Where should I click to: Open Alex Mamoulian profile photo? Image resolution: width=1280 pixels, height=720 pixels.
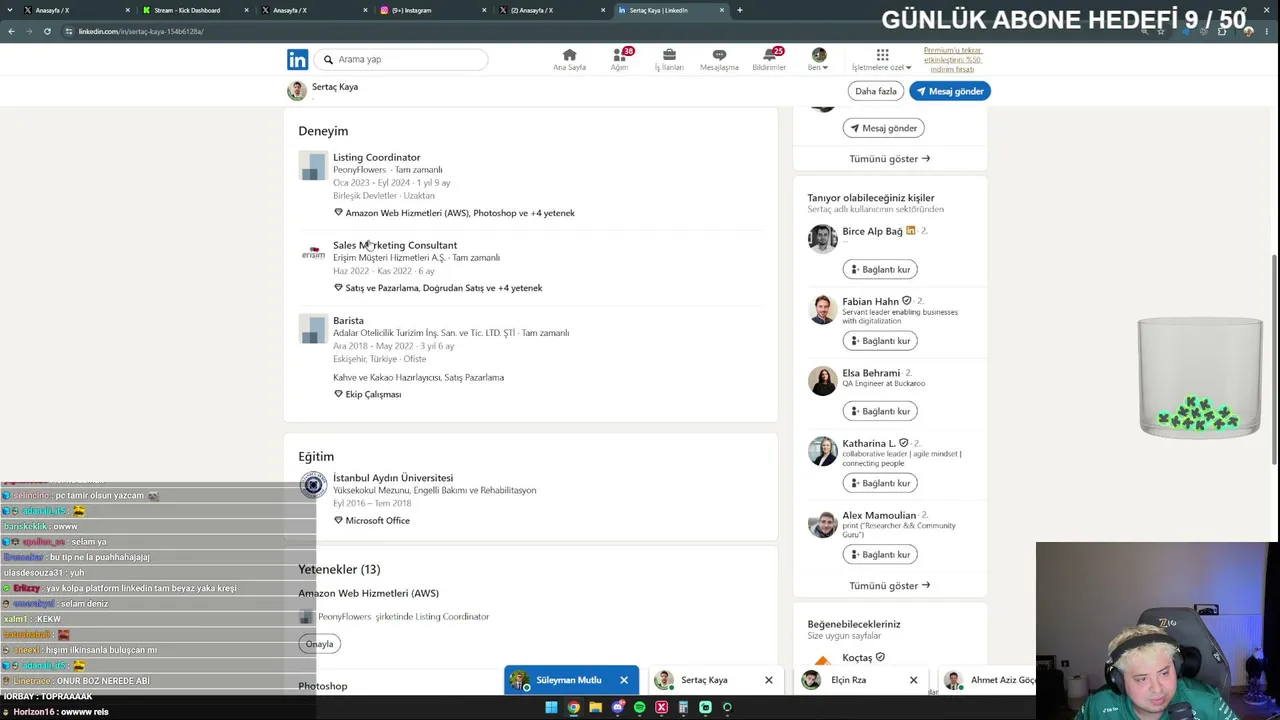pos(822,523)
